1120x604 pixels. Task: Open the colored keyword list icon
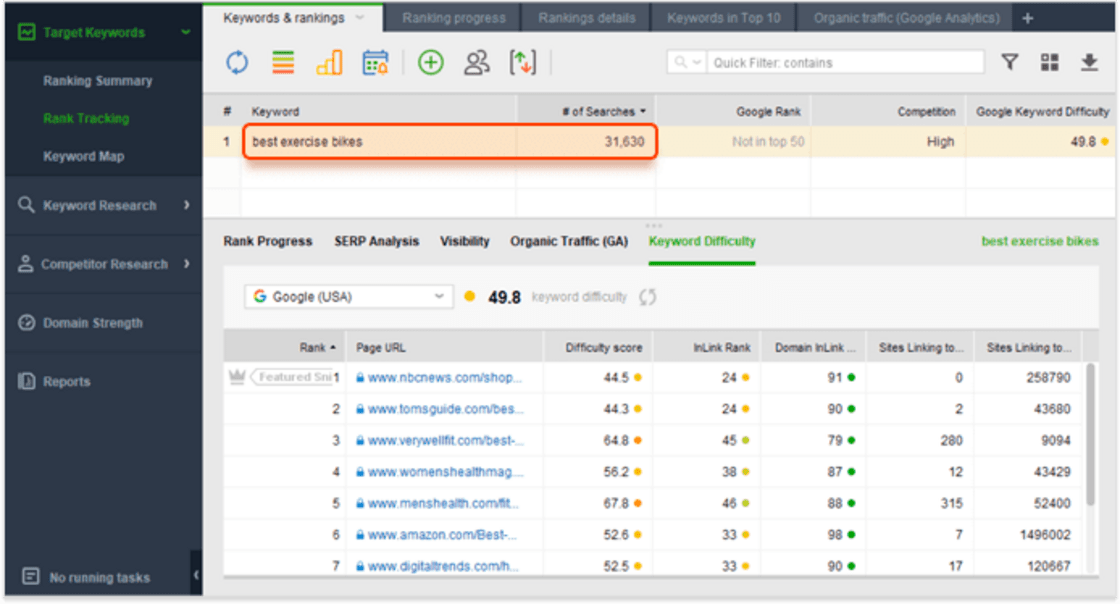point(283,62)
